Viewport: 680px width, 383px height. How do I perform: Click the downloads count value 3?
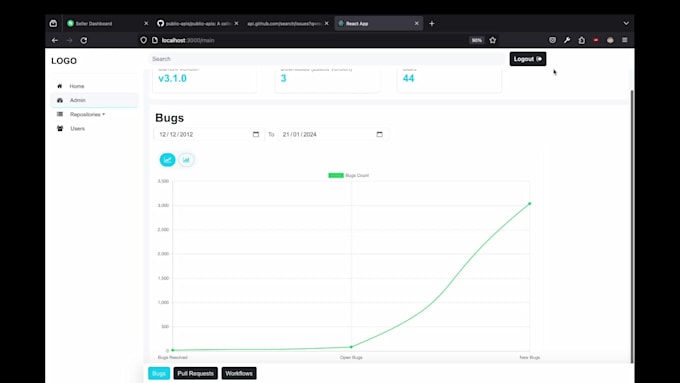coord(283,79)
